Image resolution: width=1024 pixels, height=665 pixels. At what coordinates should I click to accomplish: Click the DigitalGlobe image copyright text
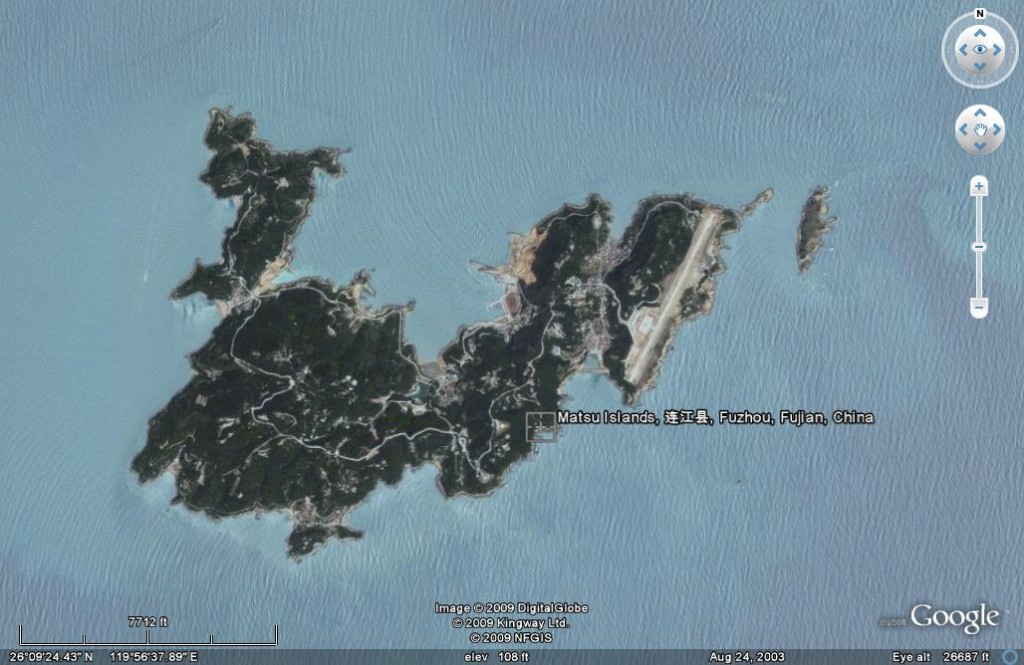pos(511,608)
